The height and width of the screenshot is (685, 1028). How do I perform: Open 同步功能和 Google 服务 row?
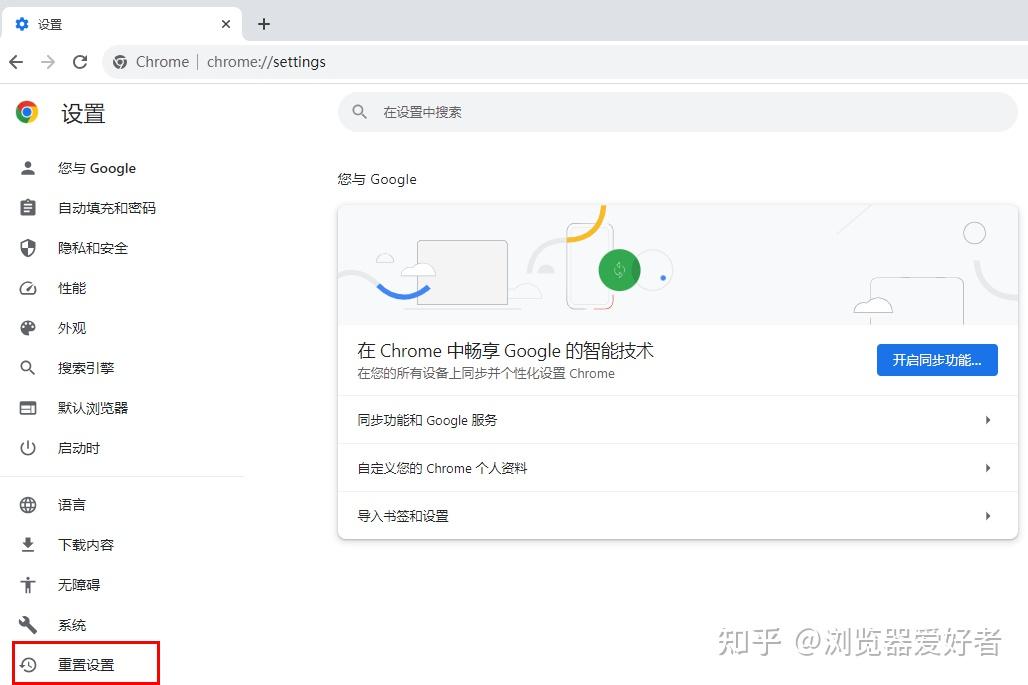pos(677,420)
